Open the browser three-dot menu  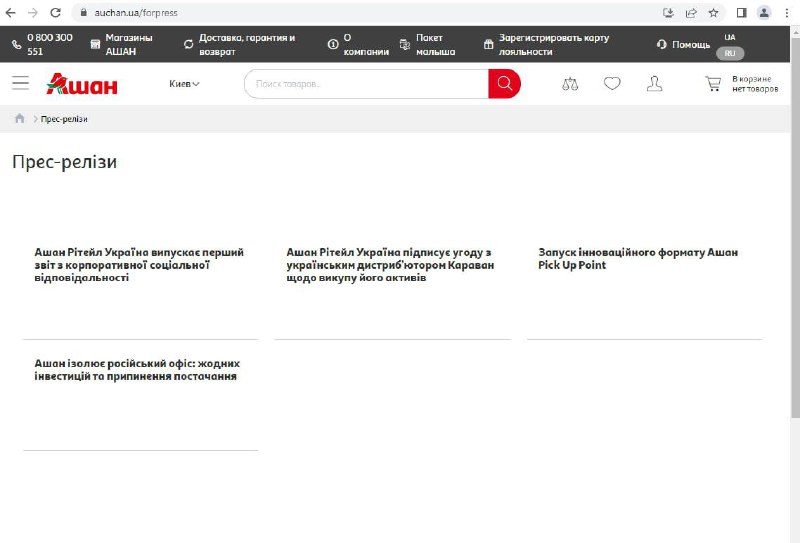786,13
